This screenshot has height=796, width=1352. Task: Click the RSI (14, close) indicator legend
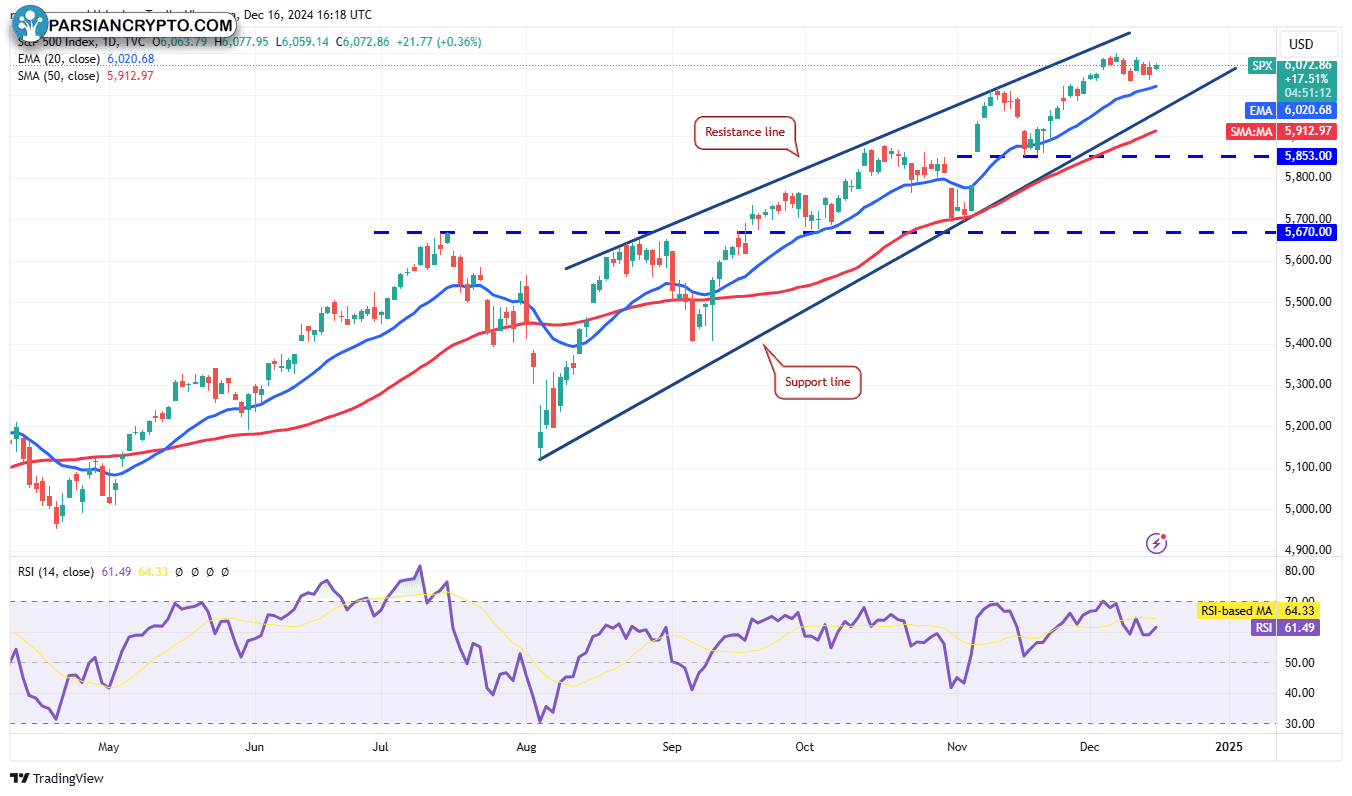(x=56, y=572)
